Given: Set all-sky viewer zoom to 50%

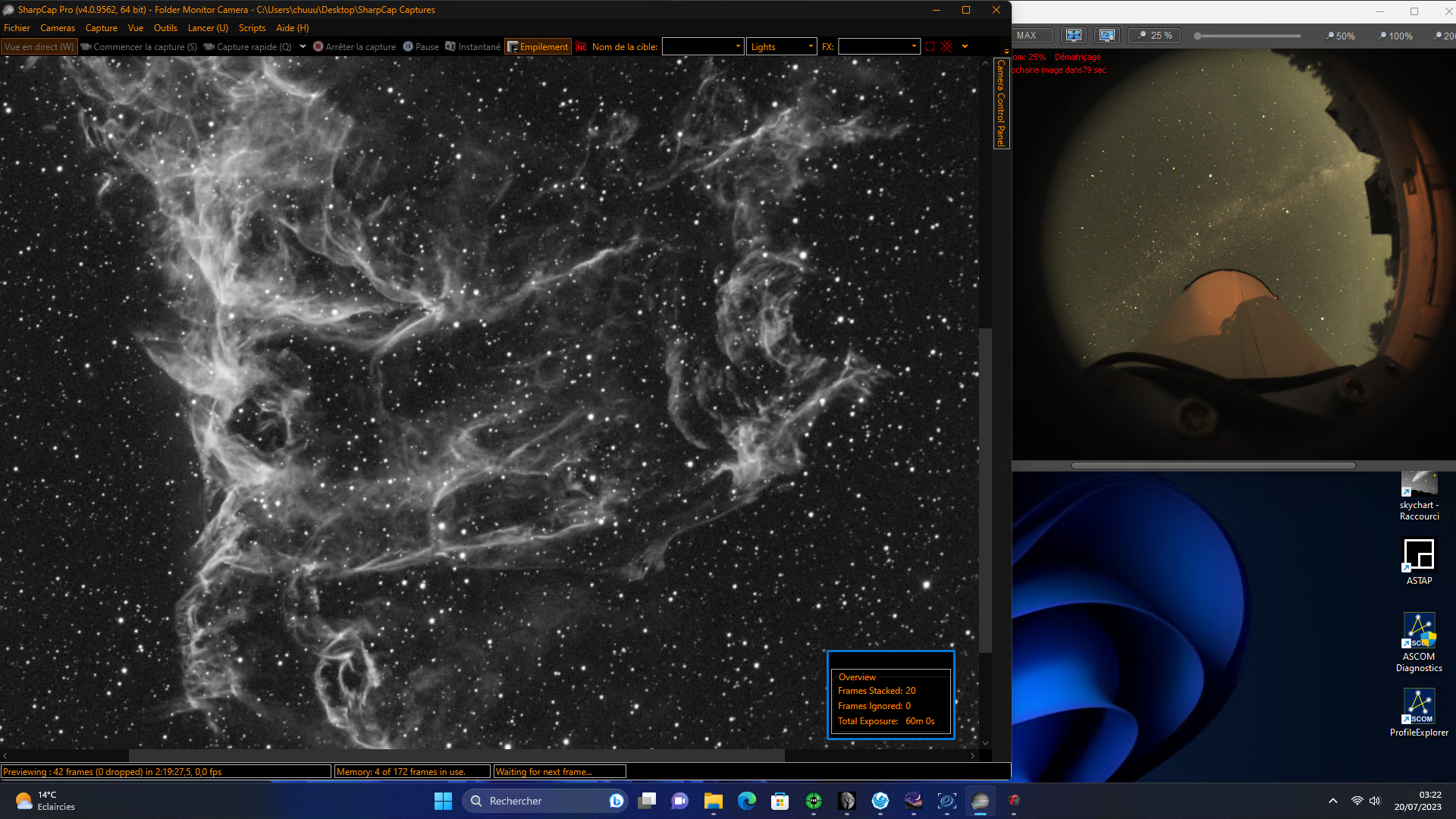Looking at the screenshot, I should pyautogui.click(x=1340, y=36).
